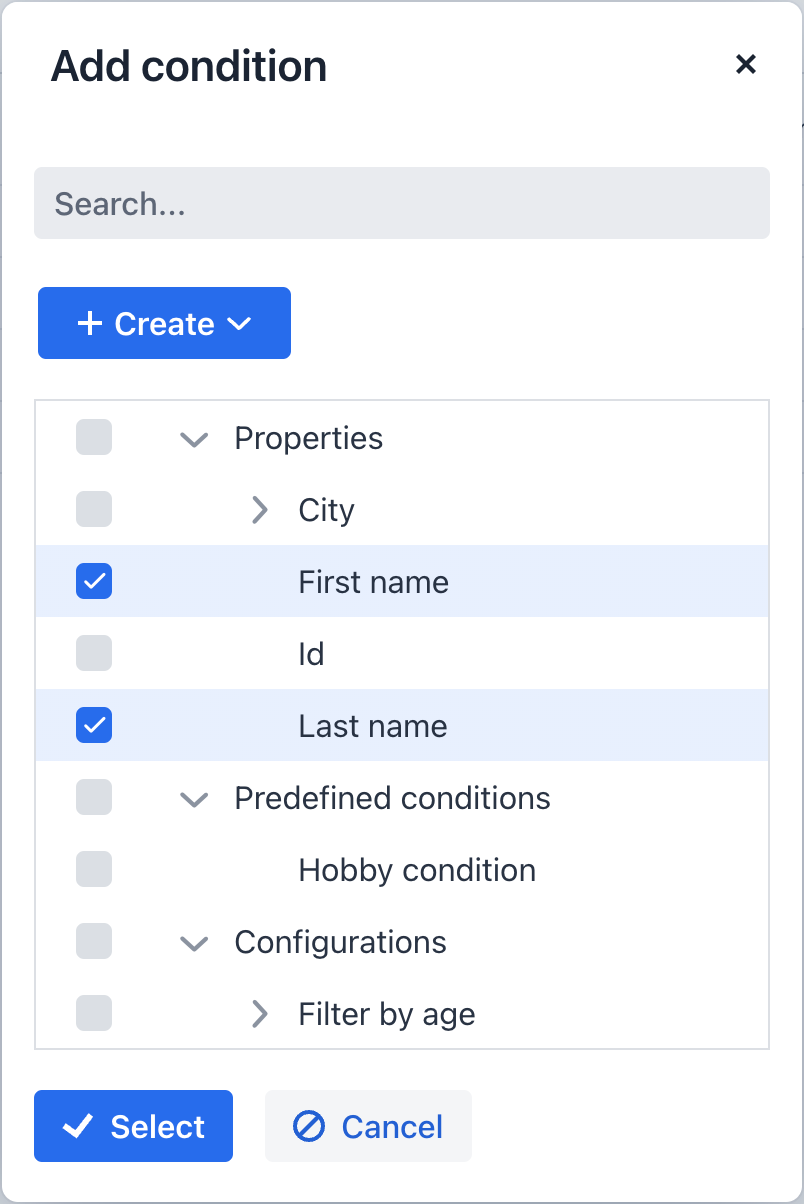Click Cancel to dismiss the dialog
Viewport: 804px width, 1204px height.
pos(368,1126)
